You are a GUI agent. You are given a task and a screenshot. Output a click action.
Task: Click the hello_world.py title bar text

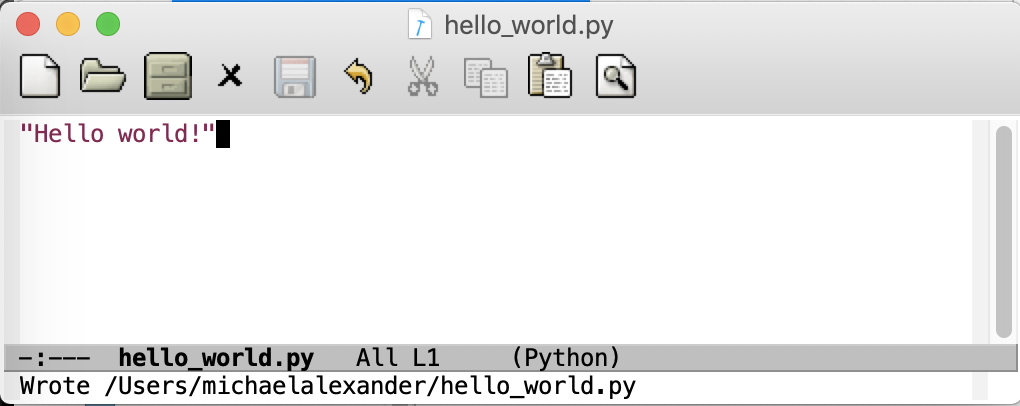(x=528, y=25)
